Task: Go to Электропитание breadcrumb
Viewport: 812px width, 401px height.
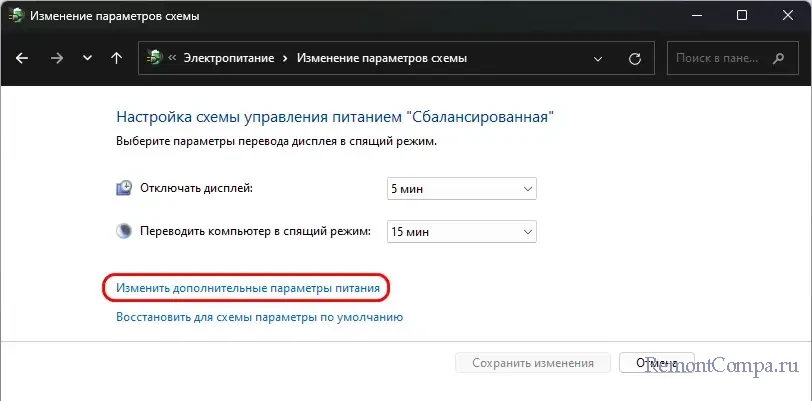Action: [x=230, y=58]
